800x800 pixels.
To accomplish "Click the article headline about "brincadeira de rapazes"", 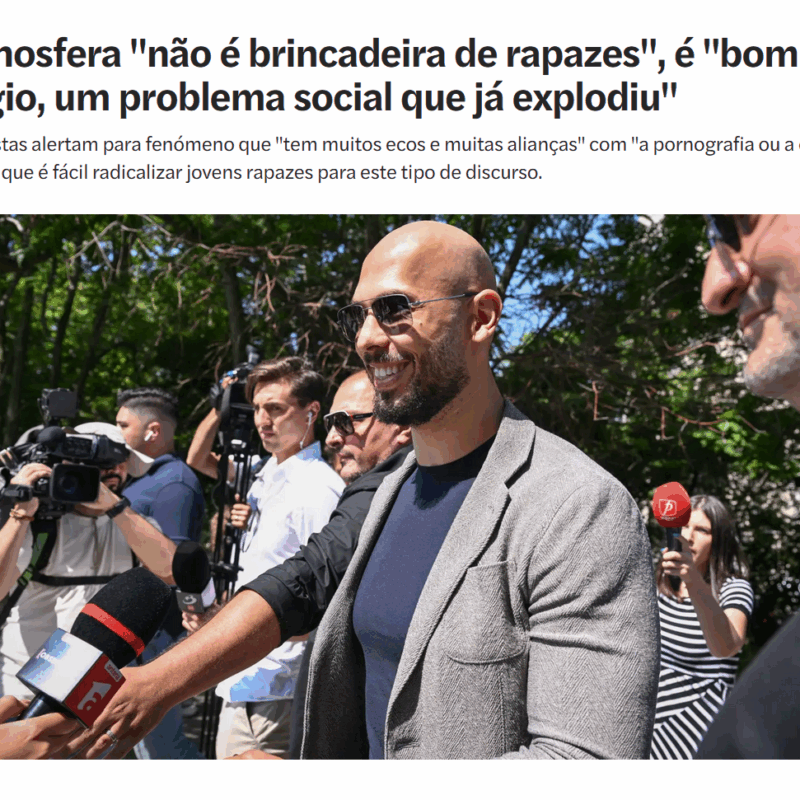I will (x=400, y=76).
